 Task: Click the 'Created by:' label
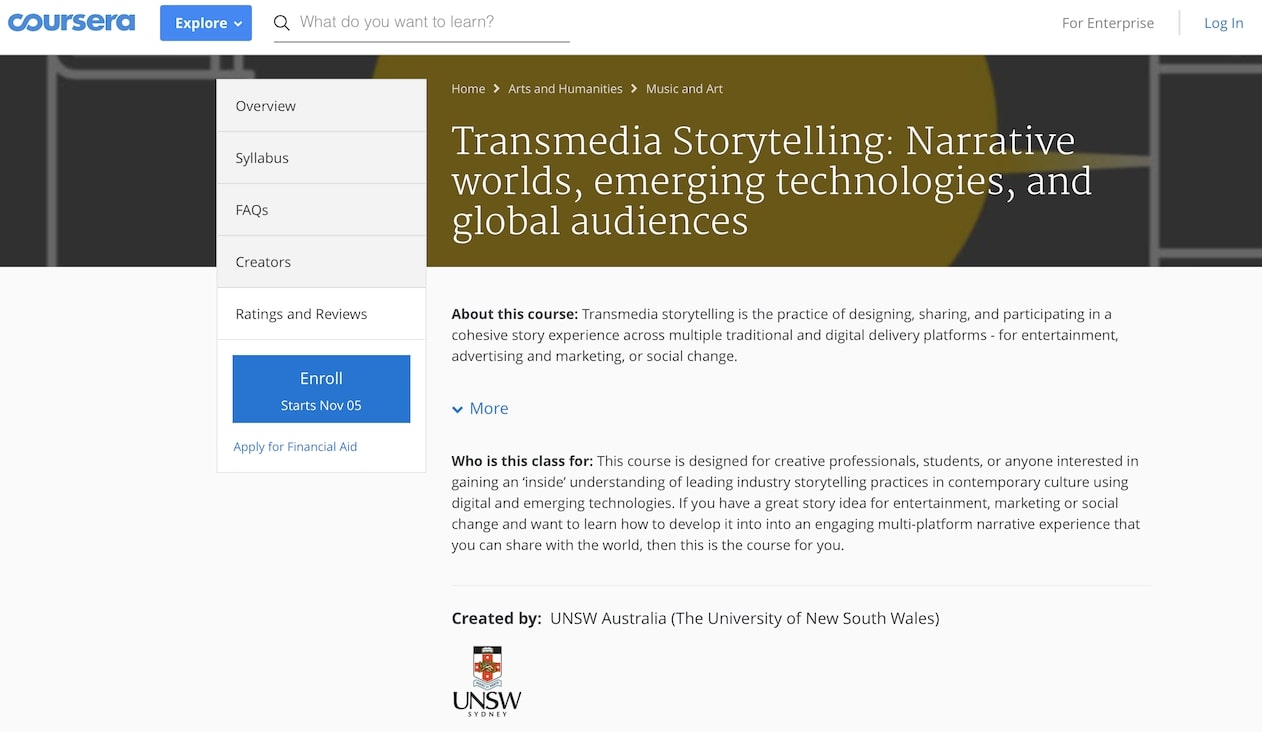point(496,618)
